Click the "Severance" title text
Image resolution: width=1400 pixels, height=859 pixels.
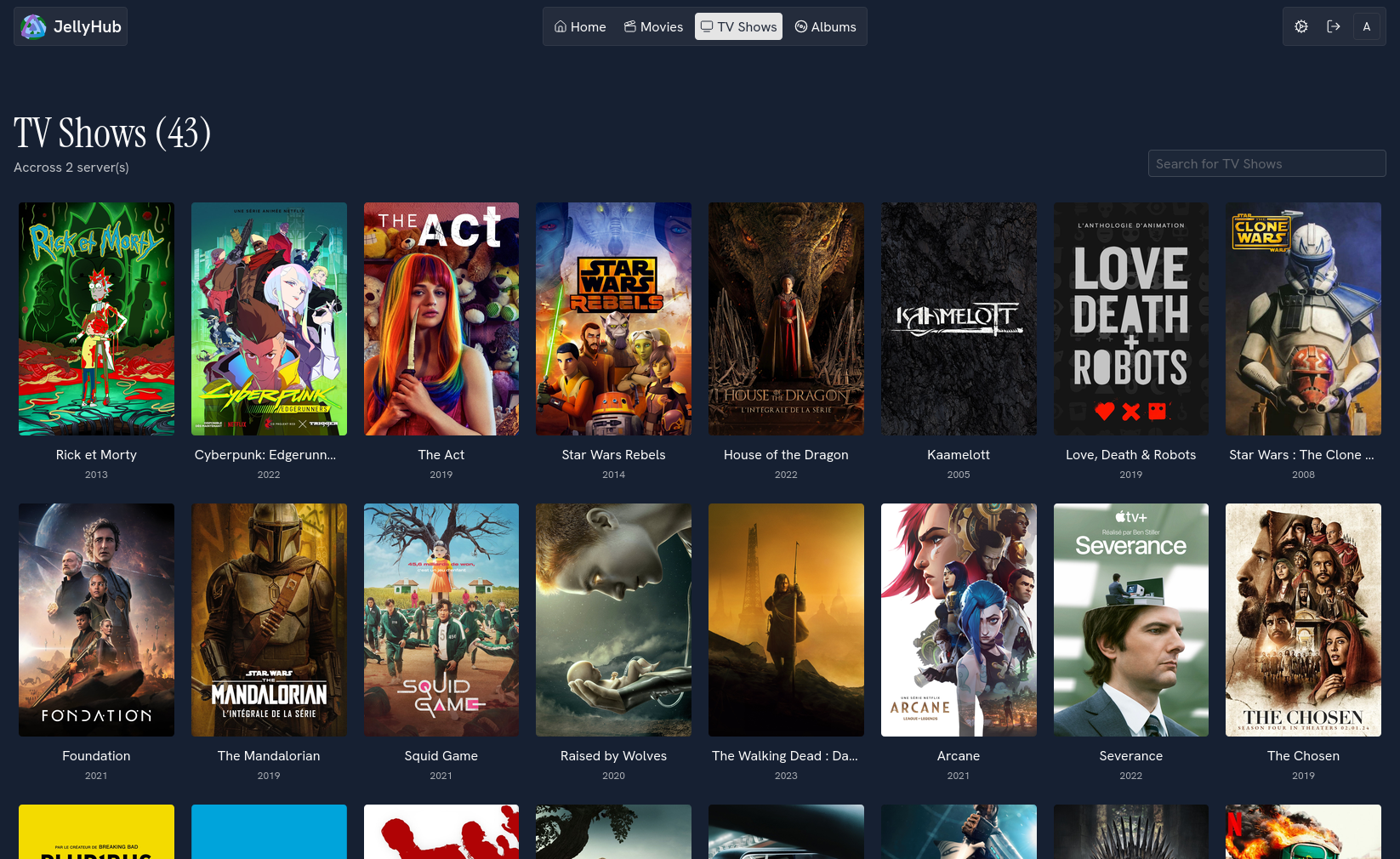(1131, 756)
